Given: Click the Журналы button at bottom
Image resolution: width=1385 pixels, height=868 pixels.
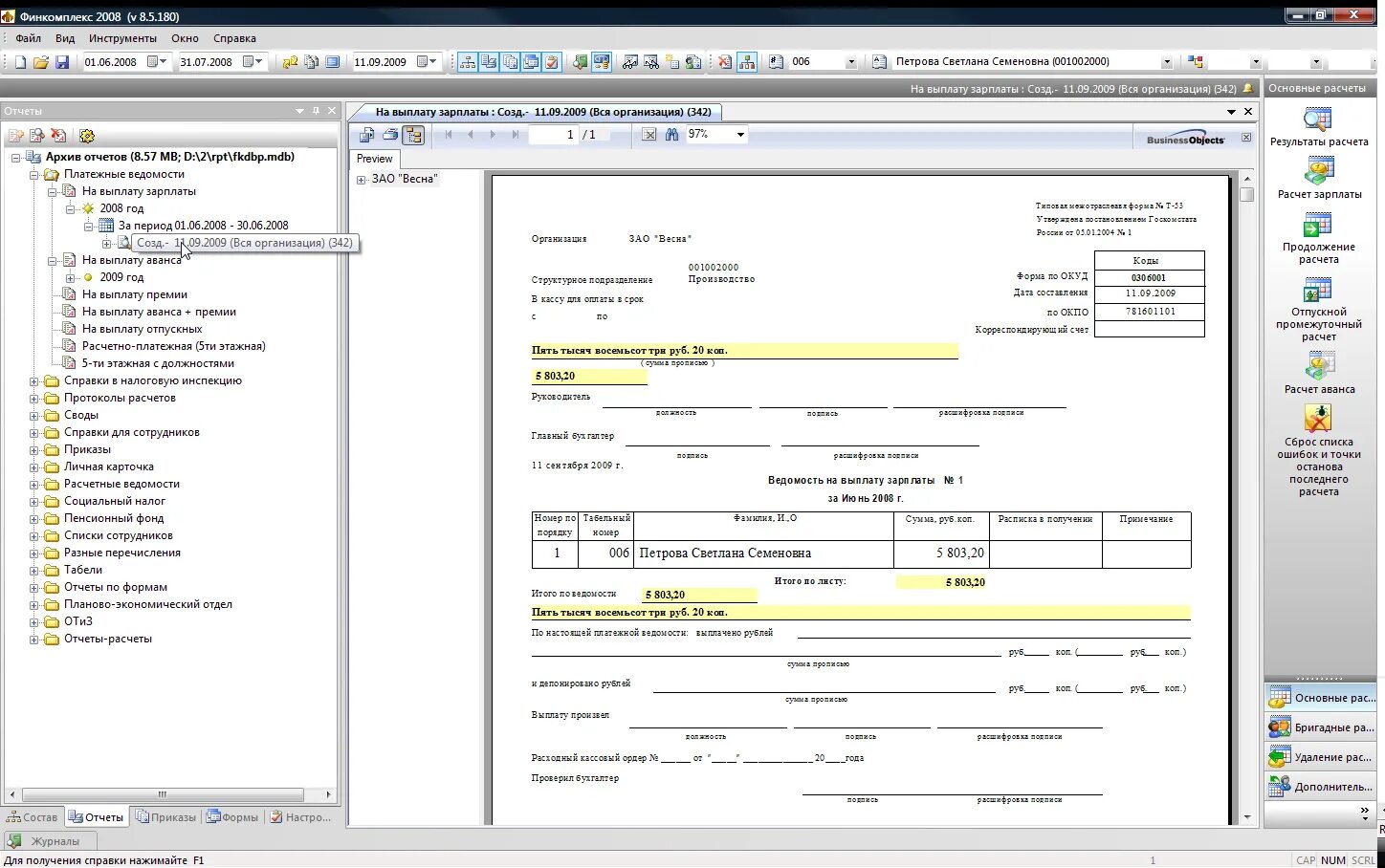Looking at the screenshot, I should pos(50,841).
